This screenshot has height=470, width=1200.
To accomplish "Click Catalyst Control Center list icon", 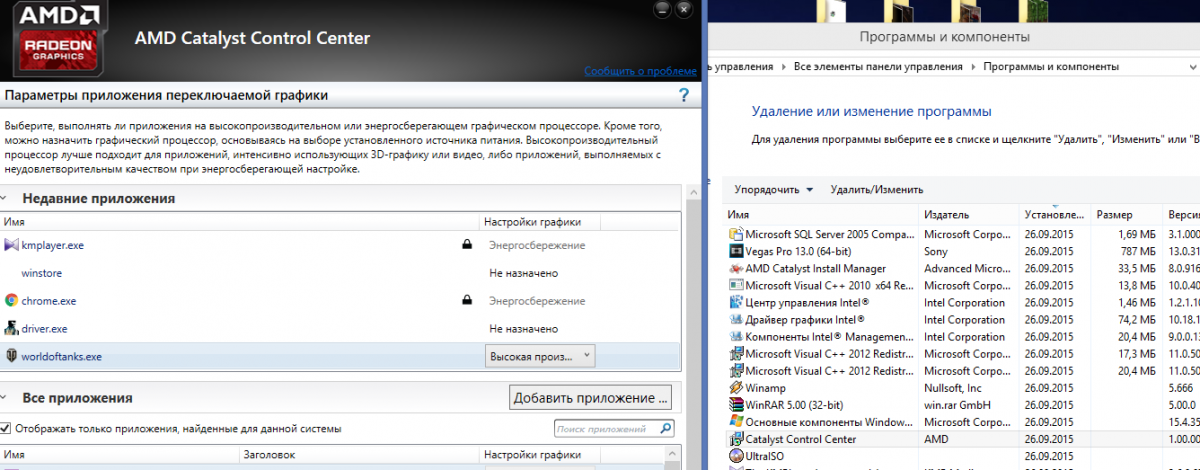I will (x=736, y=438).
